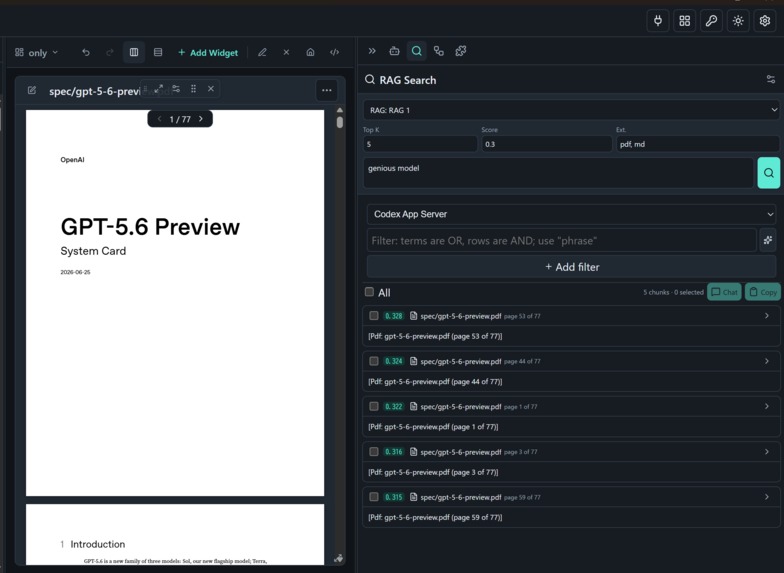The height and width of the screenshot is (573, 784).
Task: Click the PDF widget drag handle dots
Action: coord(193,89)
